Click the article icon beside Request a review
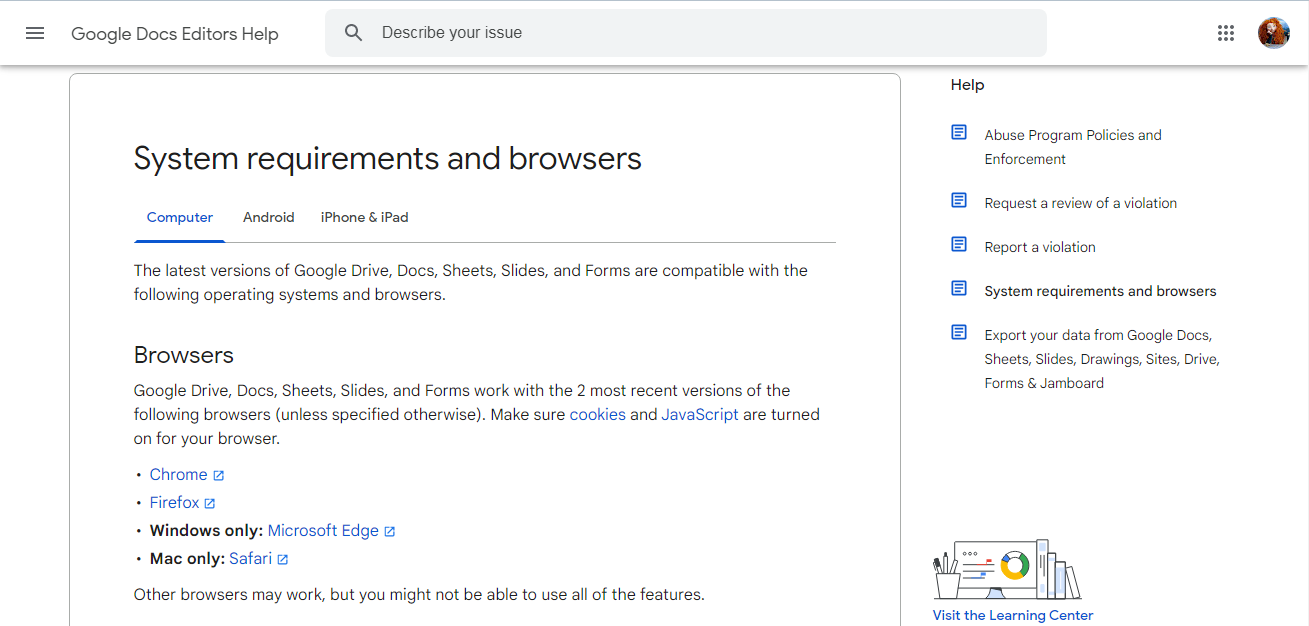Viewport: 1309px width, 626px height. pos(959,200)
